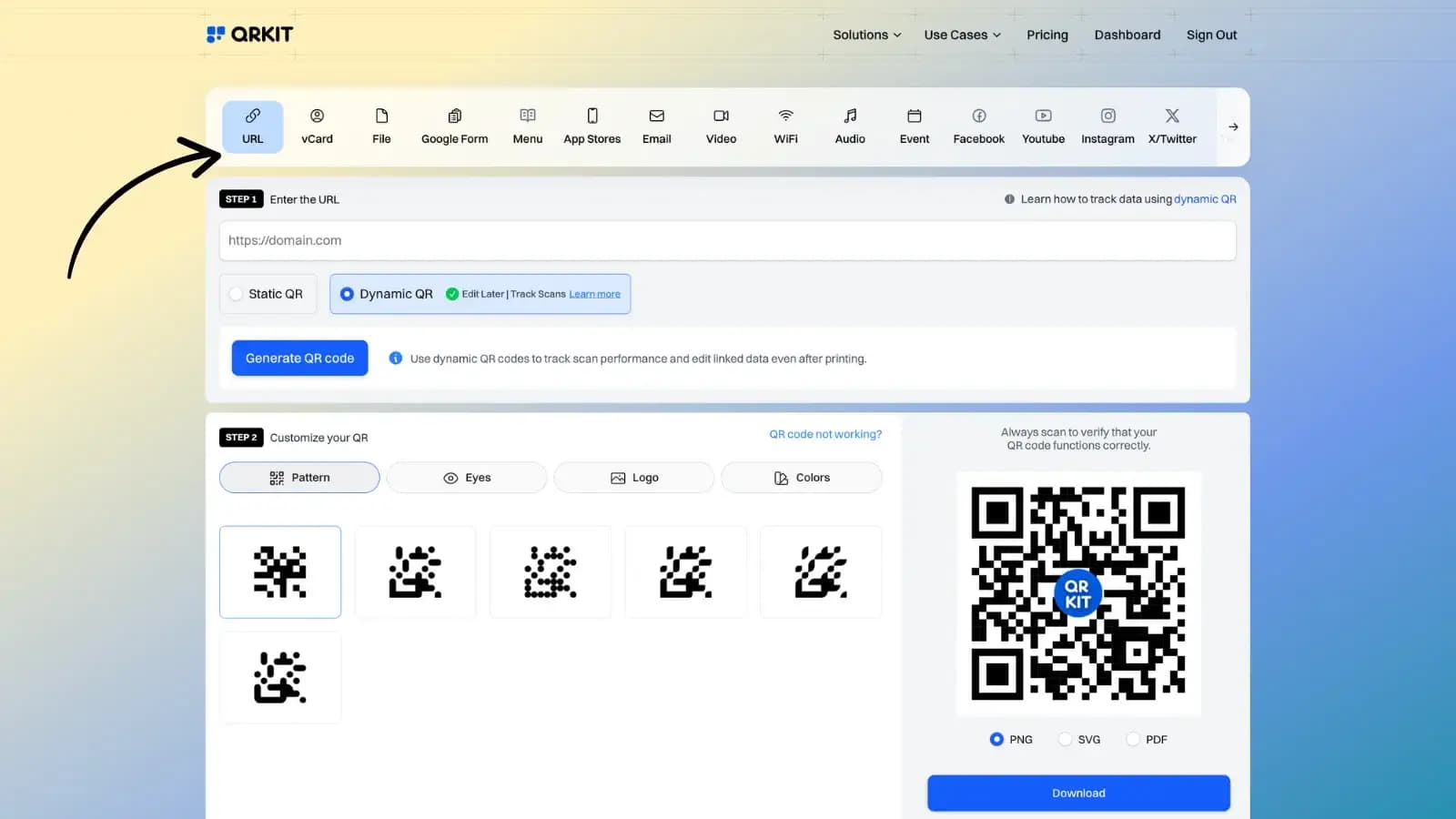Enable Dynamic QR mode
The width and height of the screenshot is (1456, 819).
[x=347, y=294]
